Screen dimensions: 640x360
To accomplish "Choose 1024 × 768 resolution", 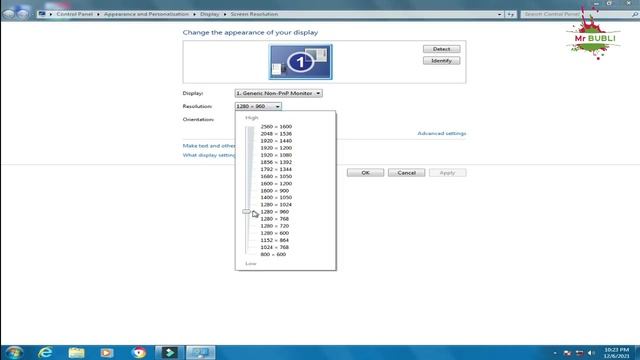I will pyautogui.click(x=274, y=247).
